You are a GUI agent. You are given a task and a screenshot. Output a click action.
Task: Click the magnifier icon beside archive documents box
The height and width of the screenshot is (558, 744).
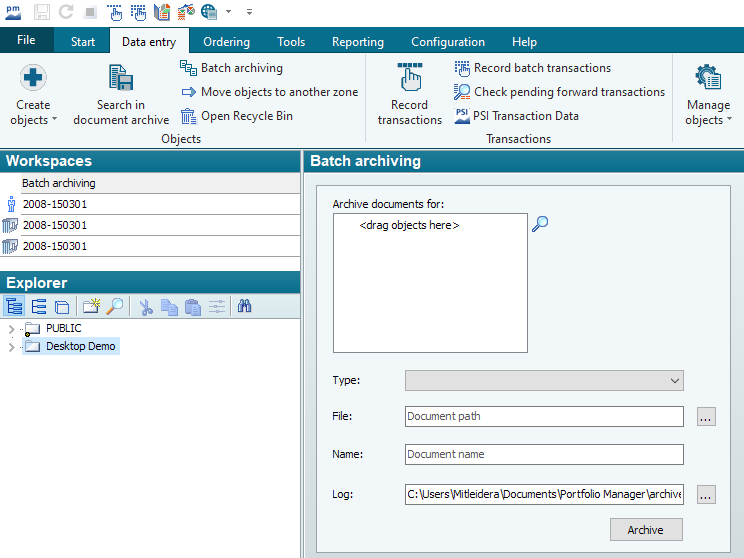click(540, 224)
